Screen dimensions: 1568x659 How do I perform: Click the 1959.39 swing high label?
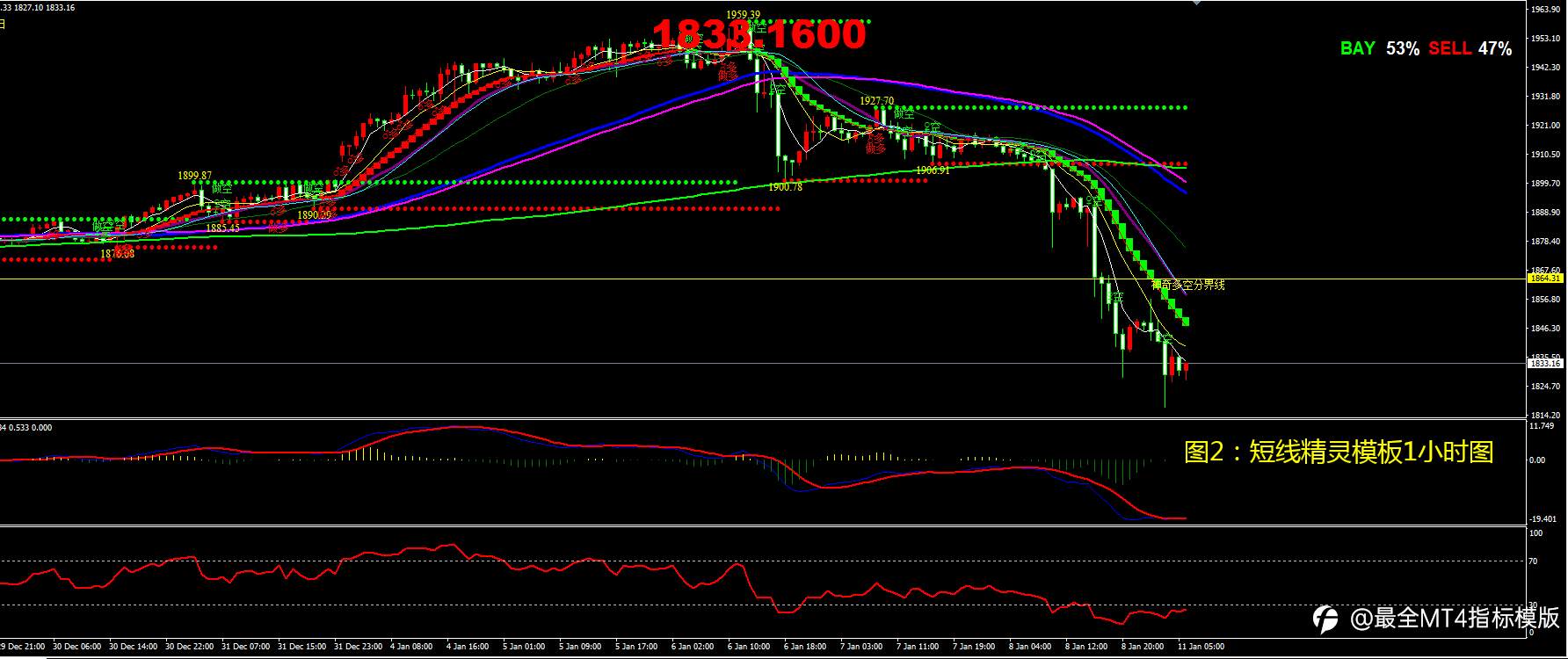tap(744, 15)
